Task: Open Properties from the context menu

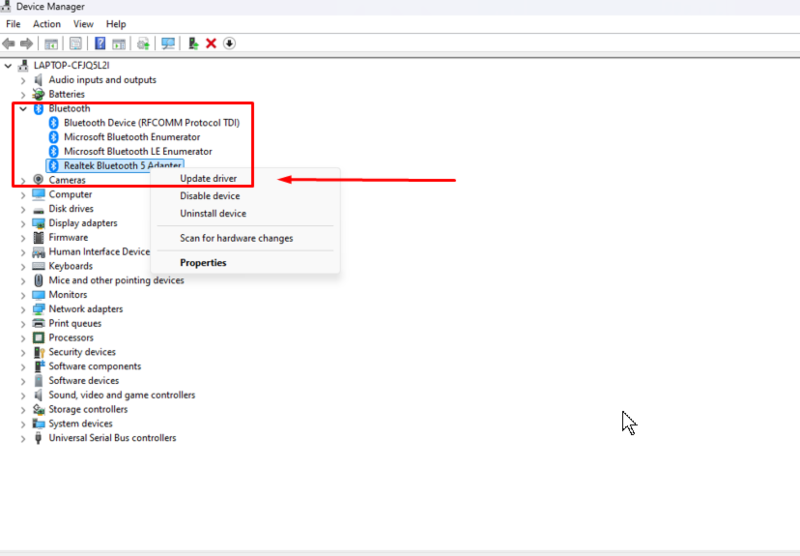Action: [203, 263]
